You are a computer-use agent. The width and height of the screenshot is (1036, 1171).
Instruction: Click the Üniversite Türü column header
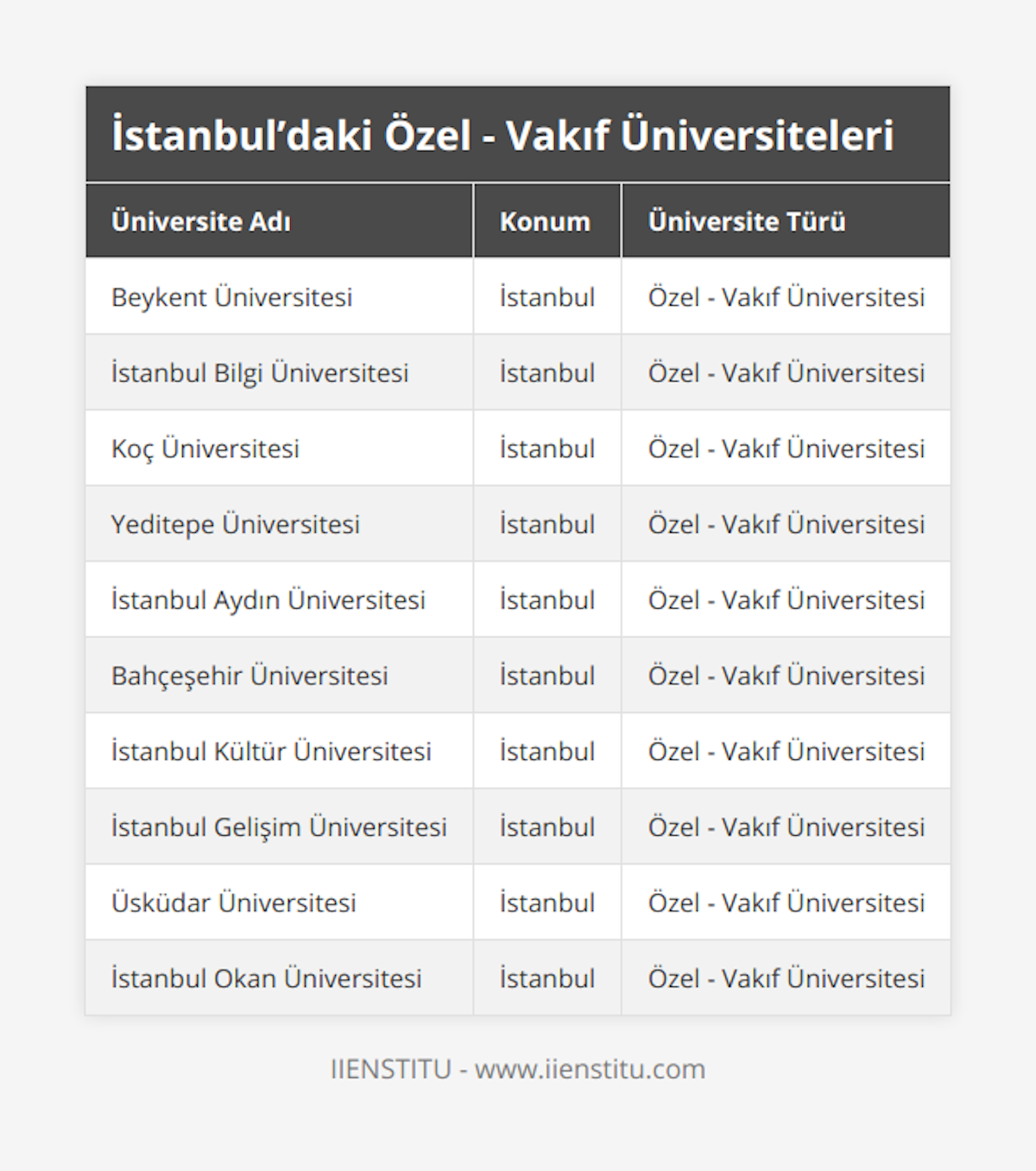(x=747, y=222)
